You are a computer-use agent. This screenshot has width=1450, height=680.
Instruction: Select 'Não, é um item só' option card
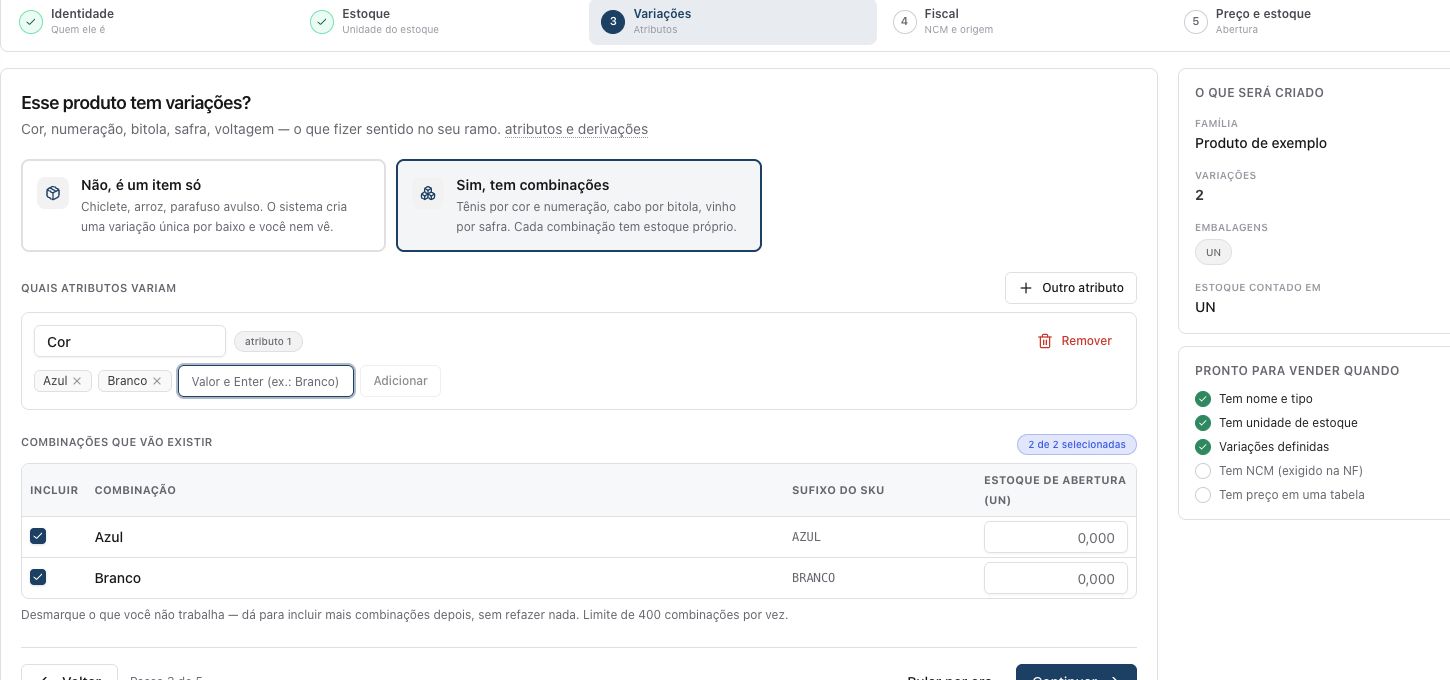tap(203, 205)
